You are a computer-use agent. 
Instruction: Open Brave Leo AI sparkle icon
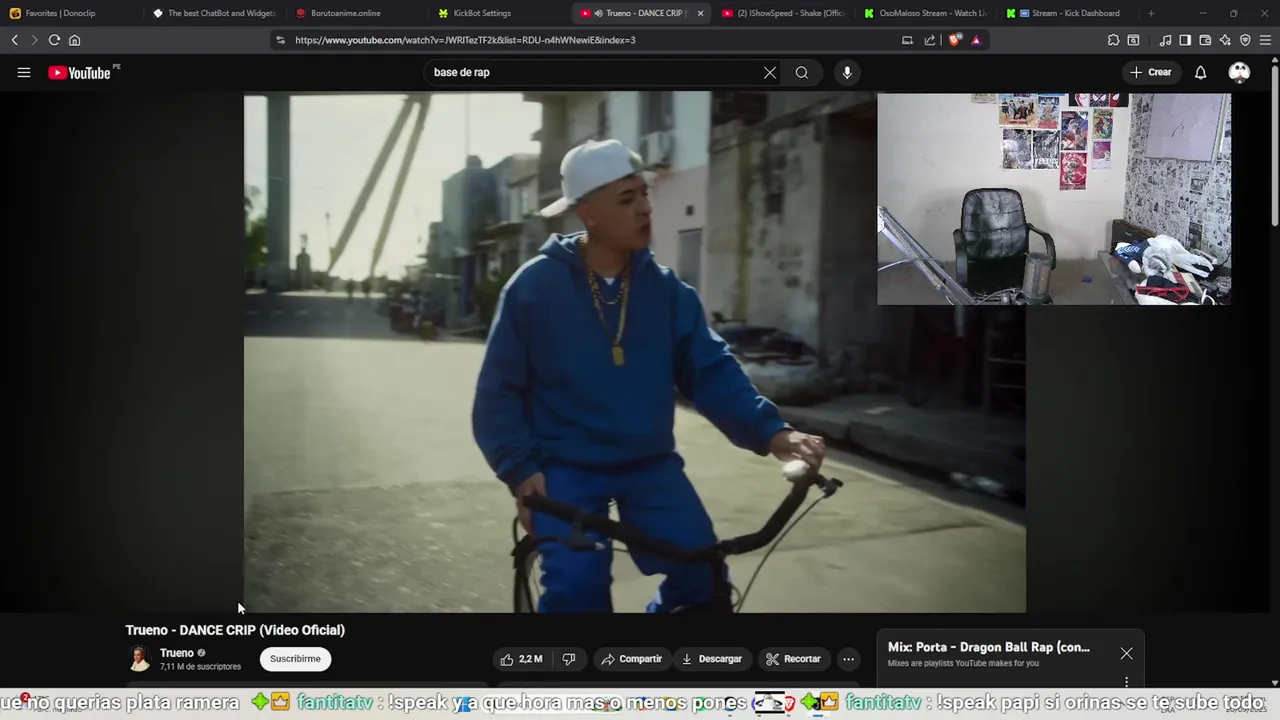[1225, 40]
